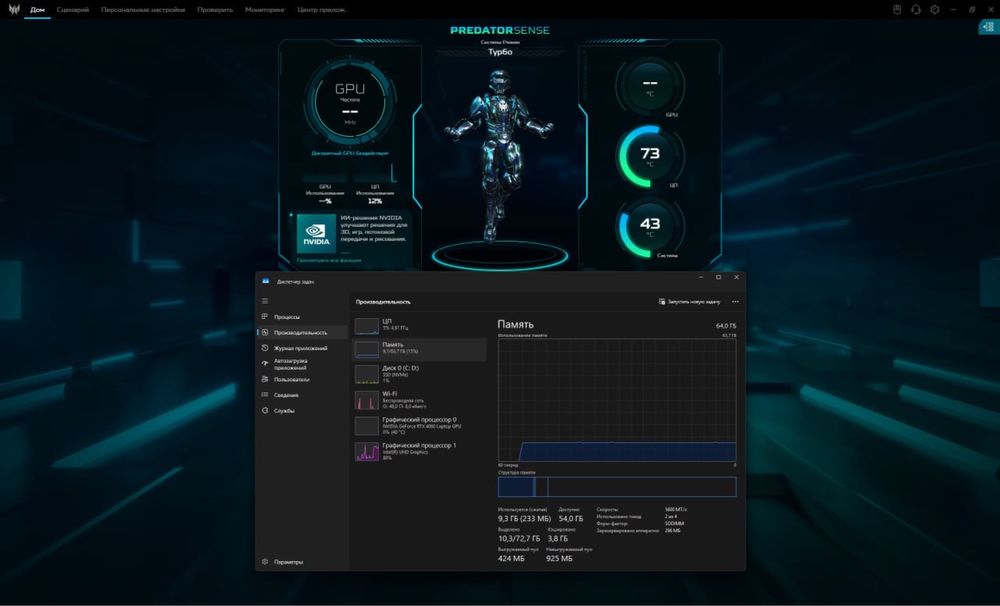Select Диск 0 (C: D:) performance entry

coord(419,374)
